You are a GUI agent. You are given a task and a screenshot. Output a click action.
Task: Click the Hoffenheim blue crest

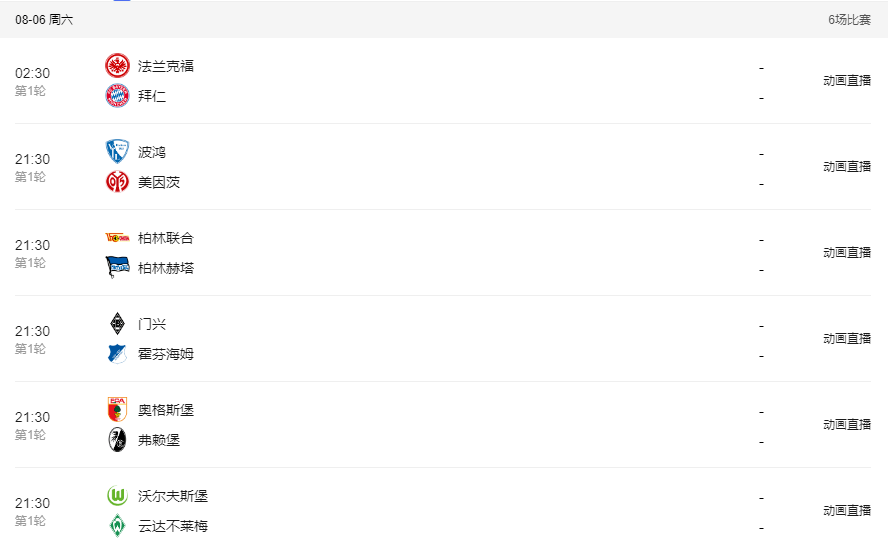click(x=117, y=354)
